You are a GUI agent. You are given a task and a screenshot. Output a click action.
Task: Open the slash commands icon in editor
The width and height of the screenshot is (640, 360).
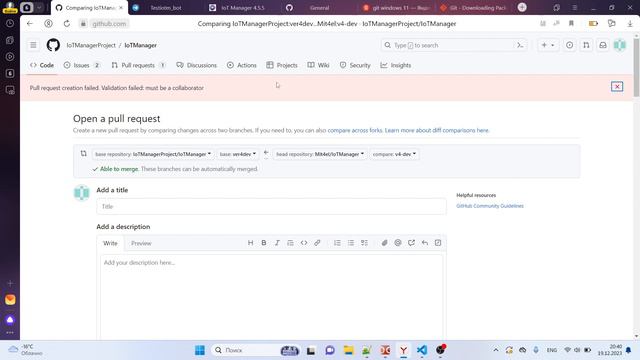(438, 243)
